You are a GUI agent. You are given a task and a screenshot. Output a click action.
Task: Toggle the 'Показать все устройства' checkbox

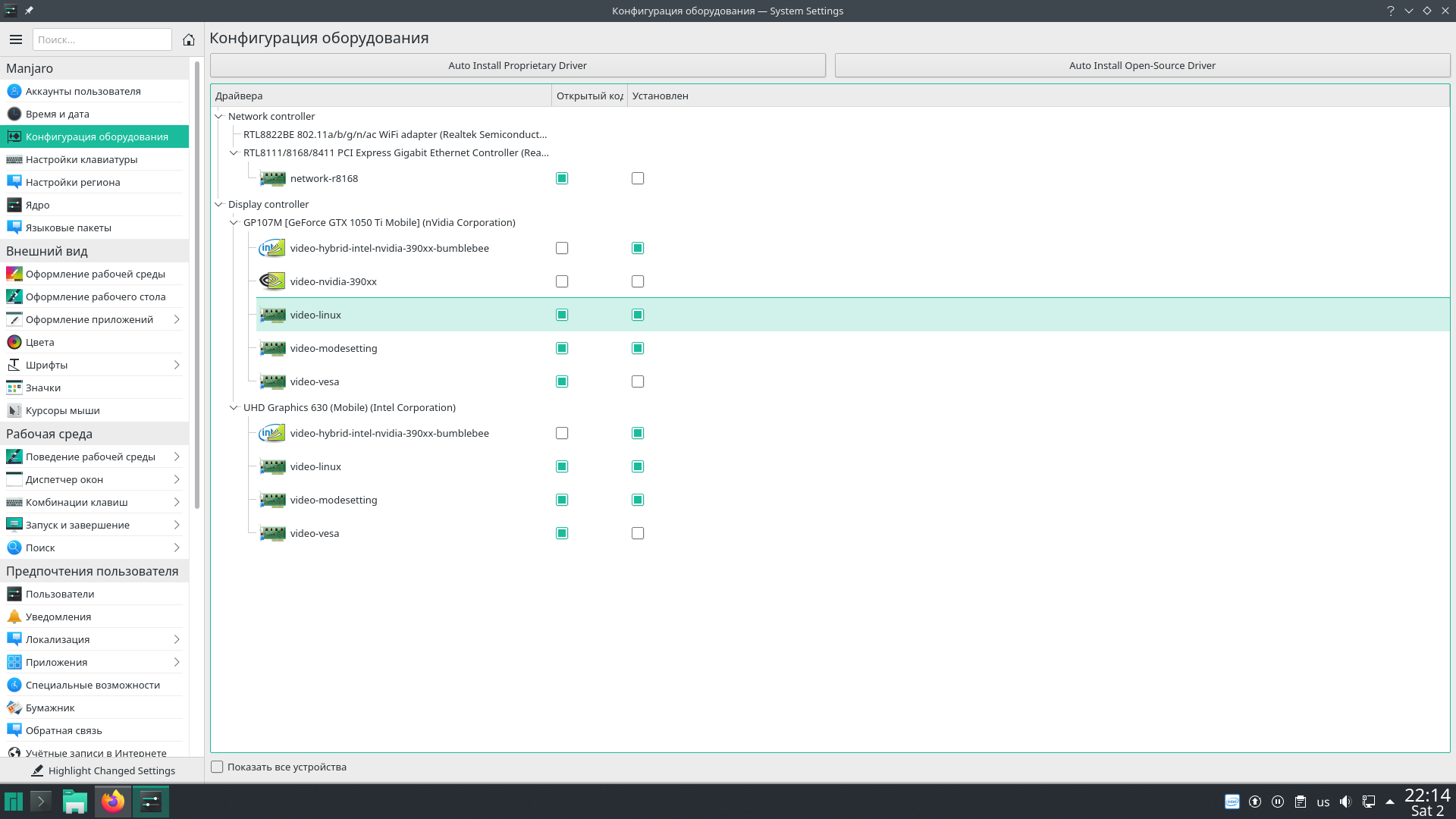tap(218, 767)
